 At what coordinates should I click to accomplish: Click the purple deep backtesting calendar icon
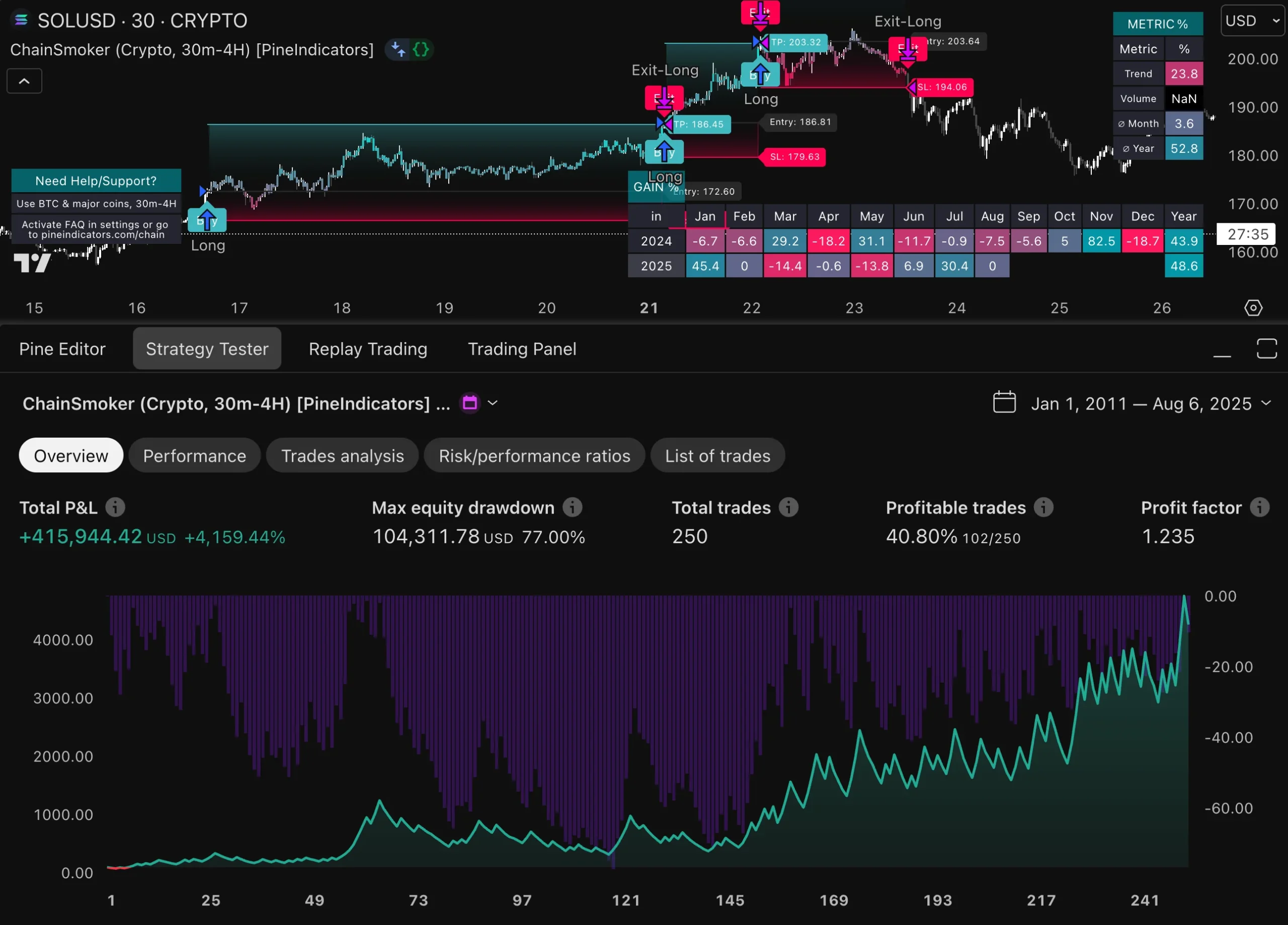tap(469, 403)
